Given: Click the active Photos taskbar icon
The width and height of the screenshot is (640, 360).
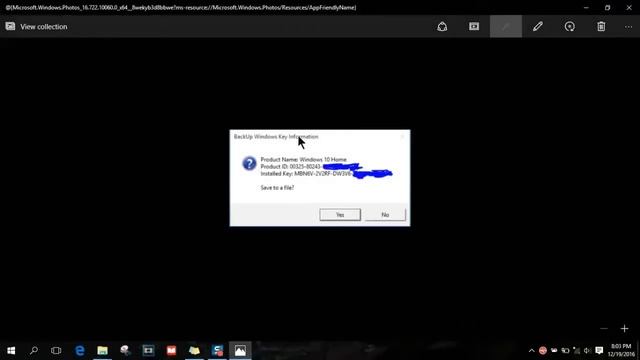Looking at the screenshot, I should coord(240,350).
